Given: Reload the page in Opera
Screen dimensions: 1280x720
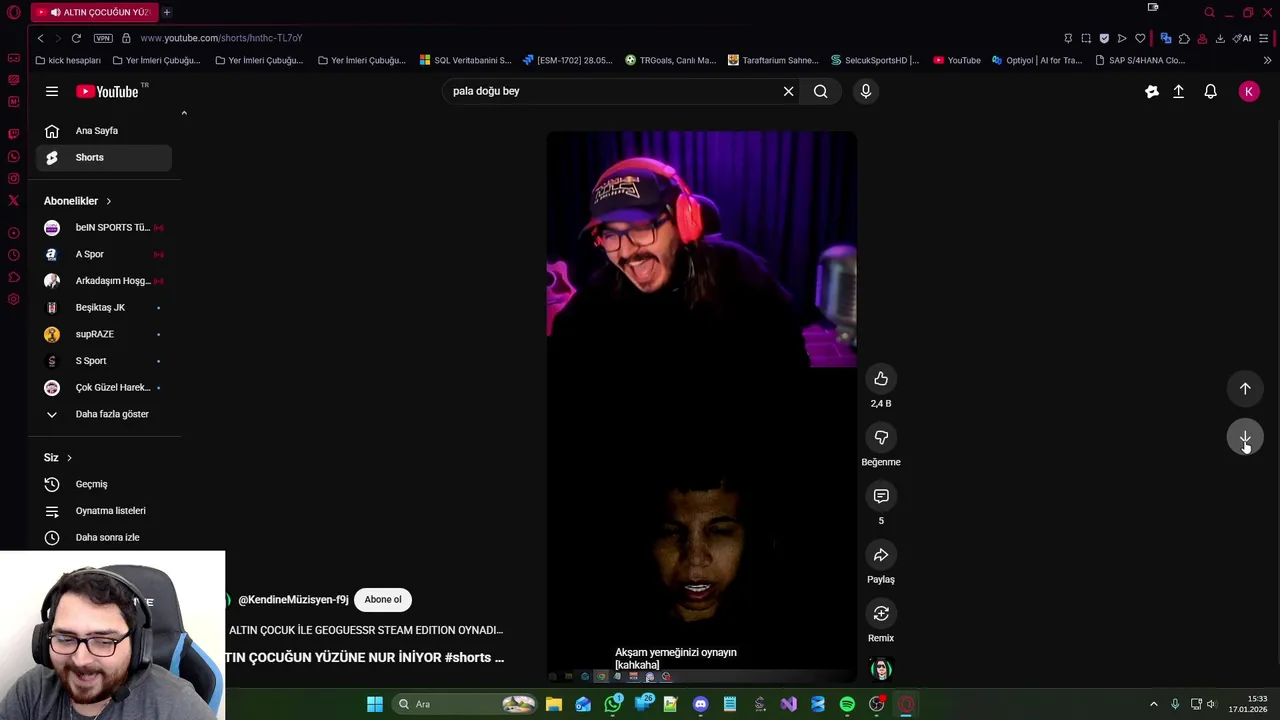Looking at the screenshot, I should [75, 38].
